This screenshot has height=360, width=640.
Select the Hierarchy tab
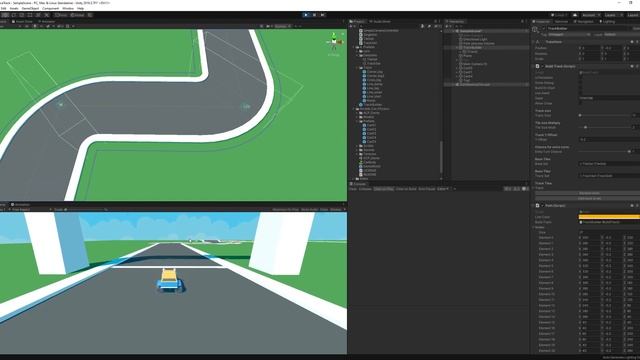pyautogui.click(x=455, y=22)
